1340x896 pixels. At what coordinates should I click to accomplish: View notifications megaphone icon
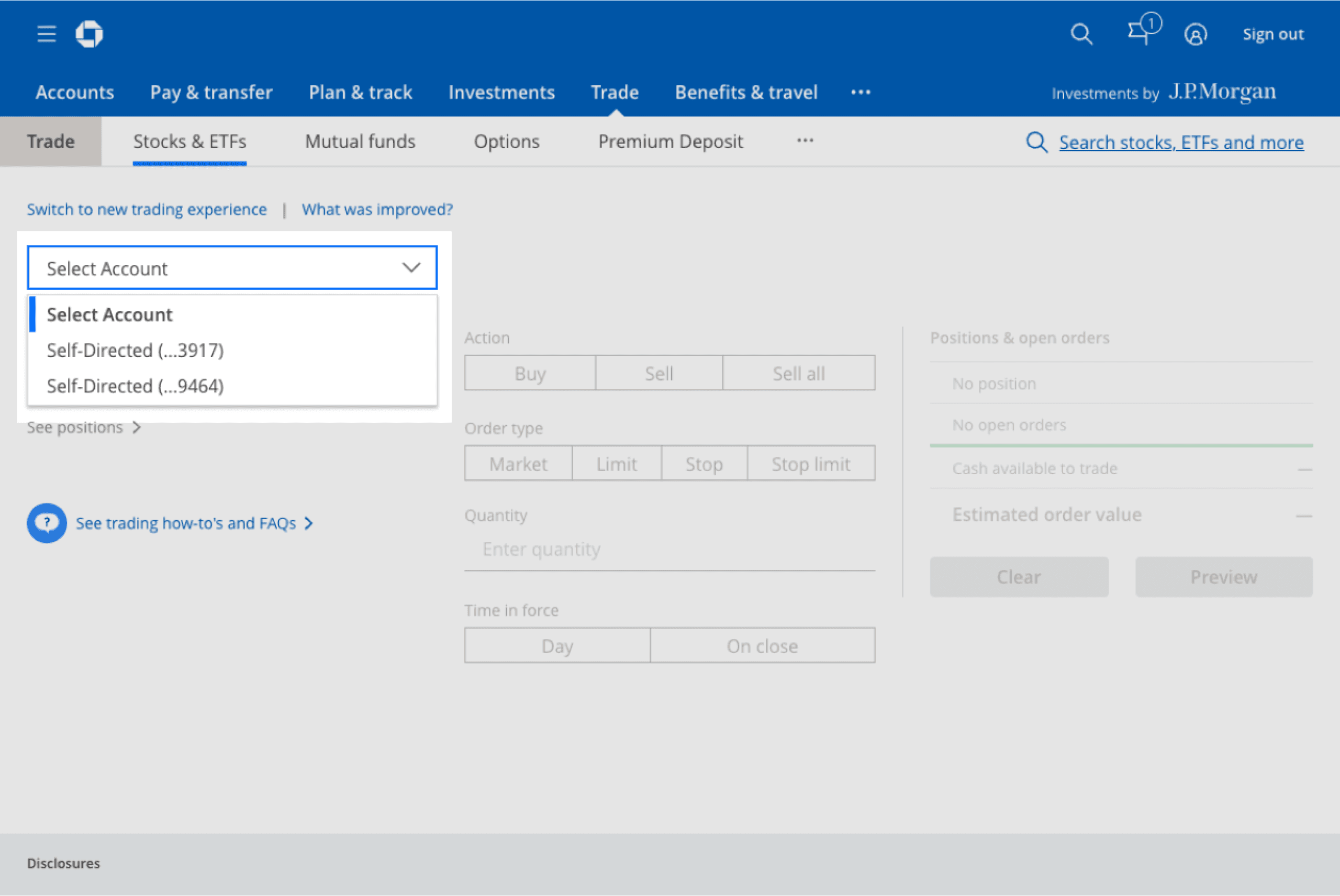(1144, 29)
